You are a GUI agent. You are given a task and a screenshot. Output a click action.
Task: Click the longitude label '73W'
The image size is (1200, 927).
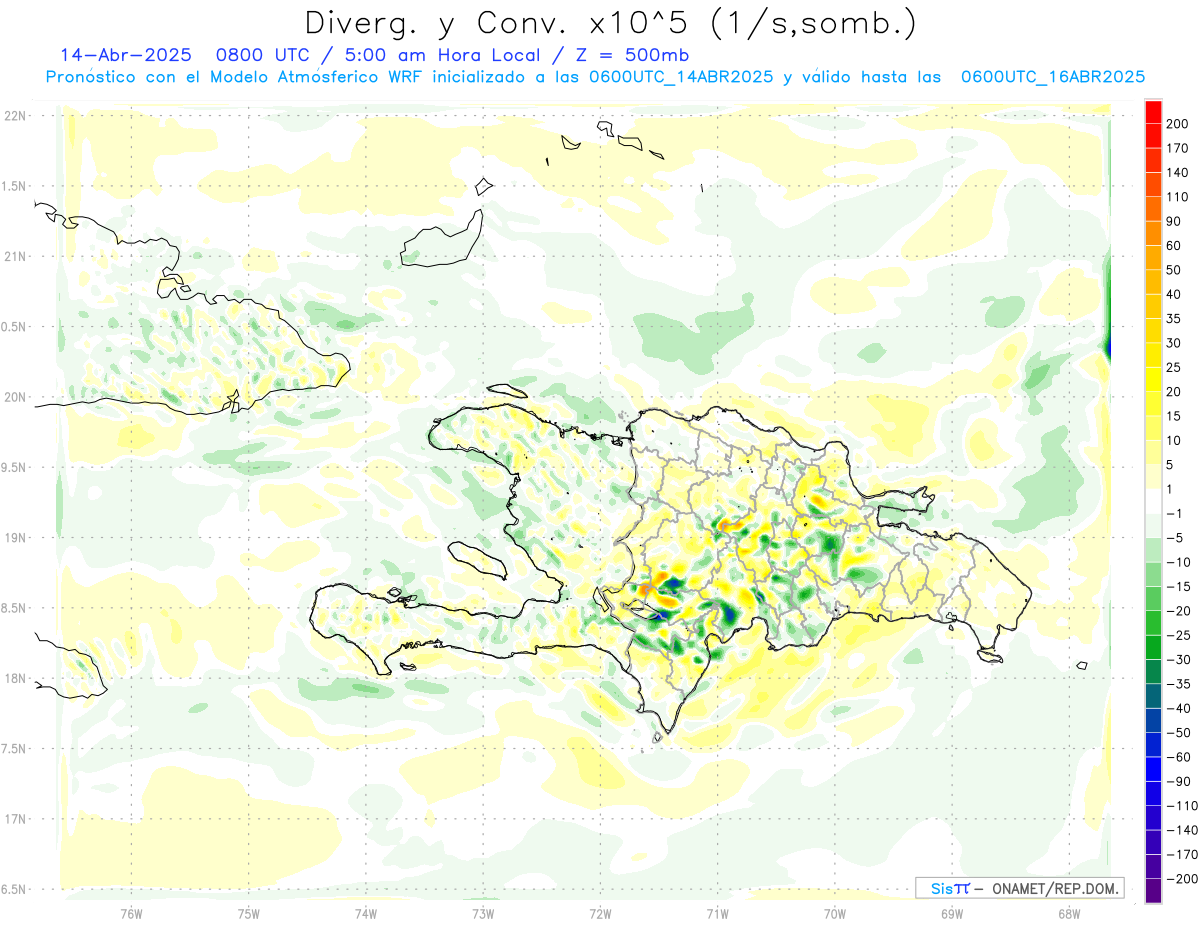coord(483,913)
